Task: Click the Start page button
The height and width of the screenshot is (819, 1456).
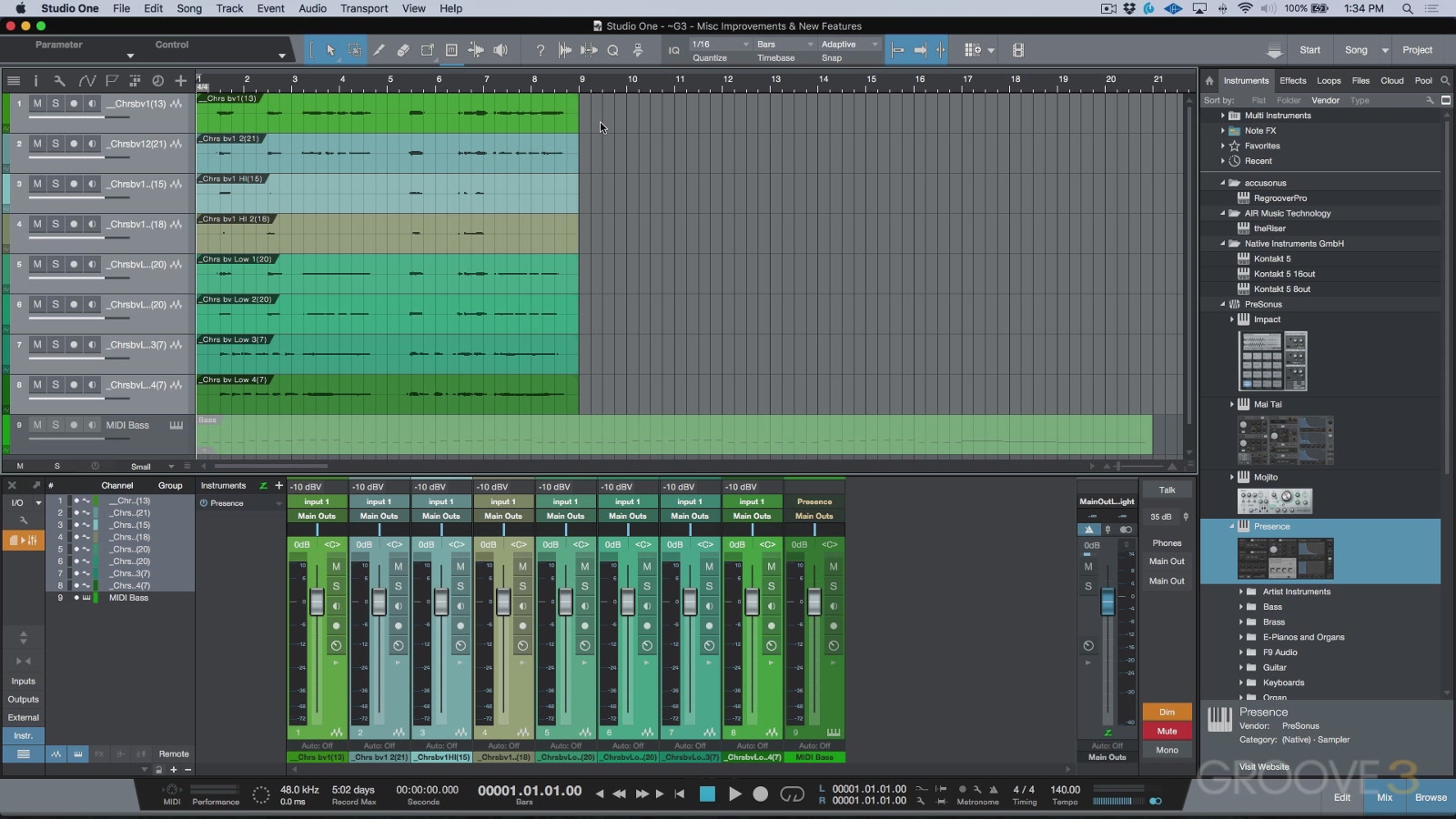Action: pyautogui.click(x=1309, y=50)
